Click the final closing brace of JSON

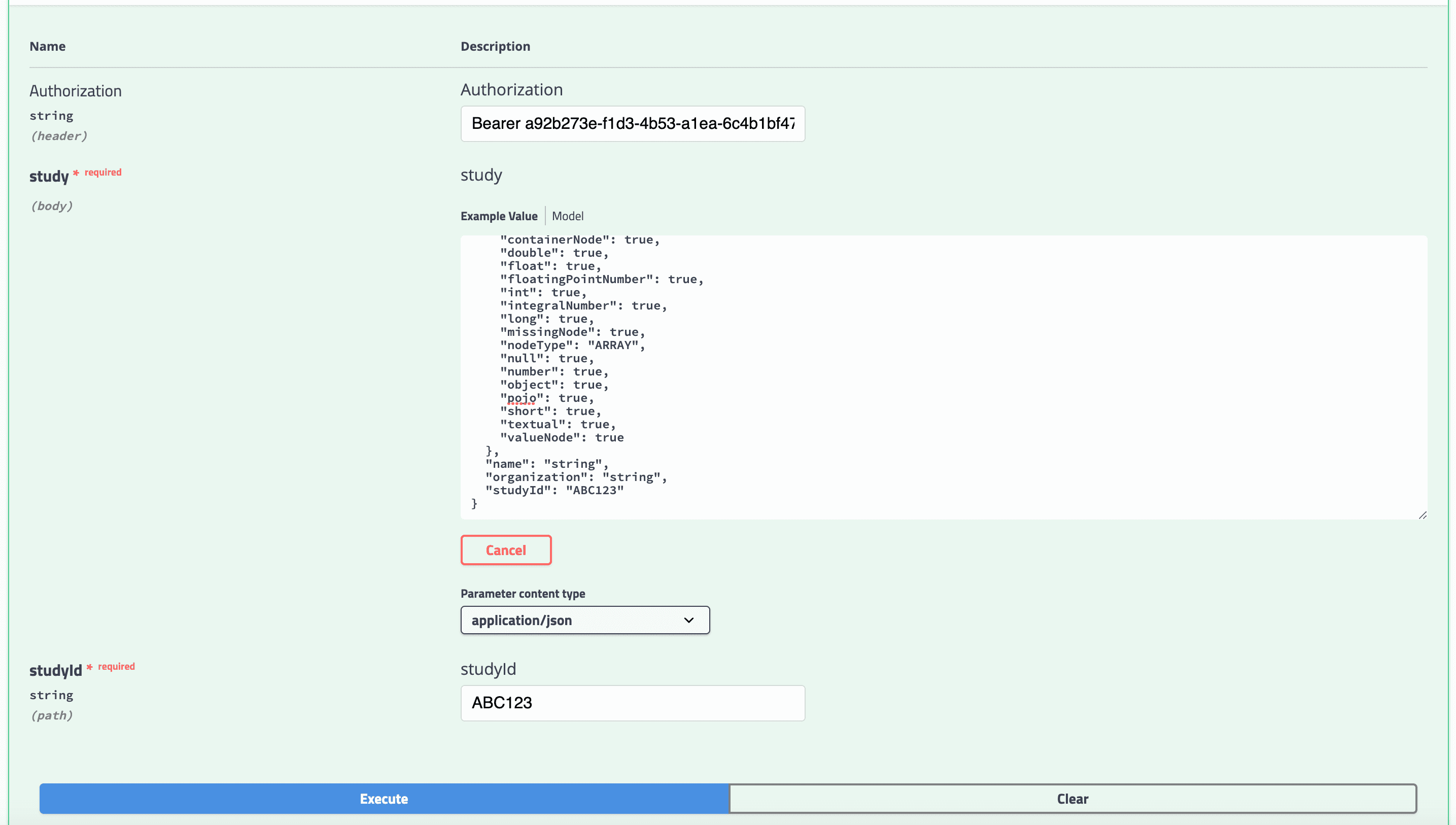475,503
